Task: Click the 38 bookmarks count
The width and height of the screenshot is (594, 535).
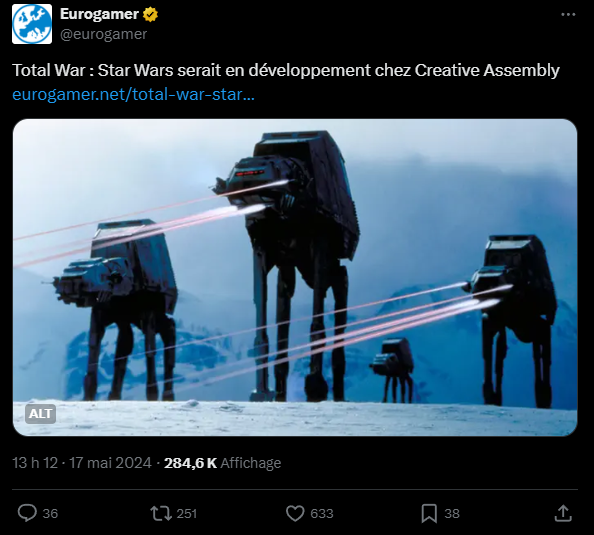Action: point(452,514)
